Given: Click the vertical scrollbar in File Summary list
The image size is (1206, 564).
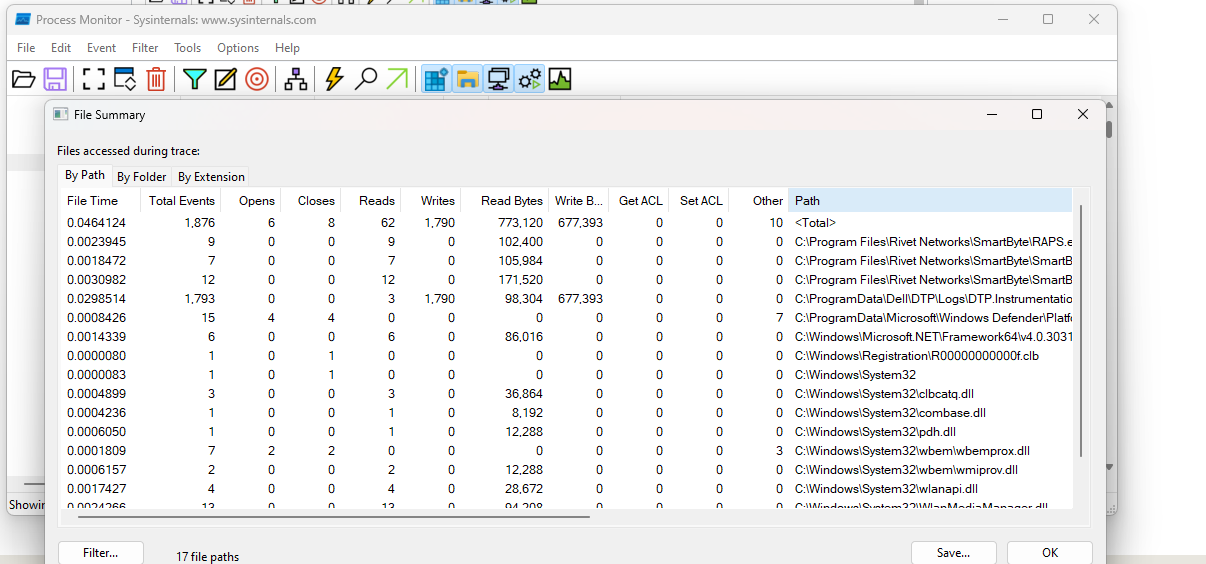Looking at the screenshot, I should point(1081,331).
